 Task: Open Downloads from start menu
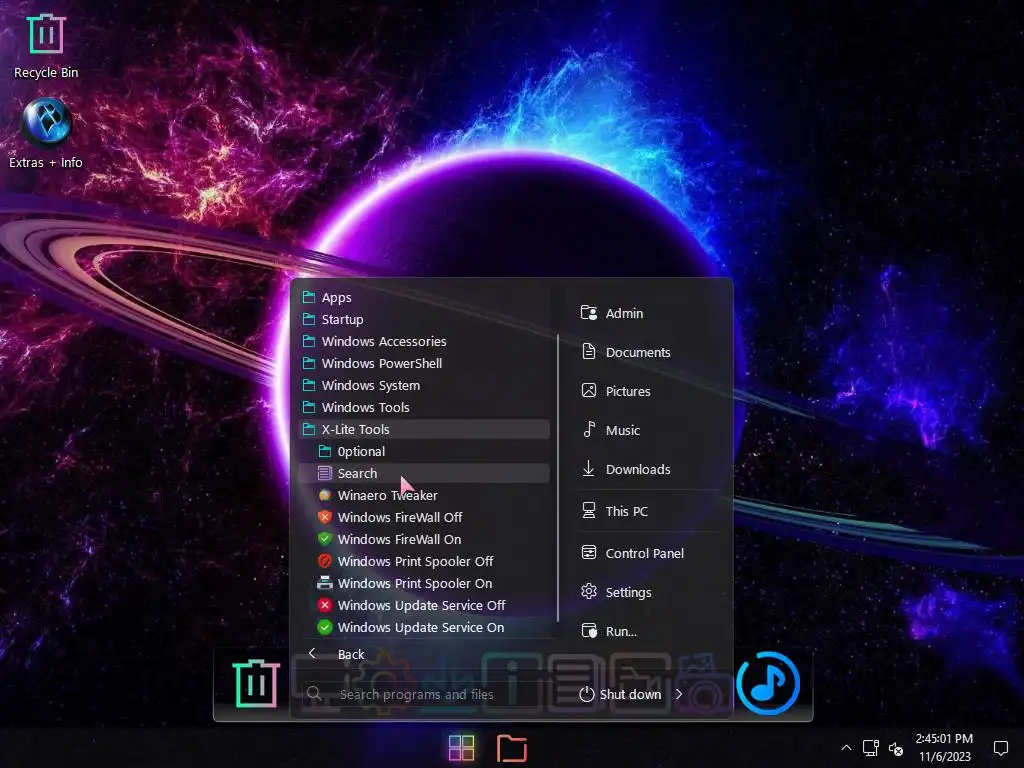(651, 470)
